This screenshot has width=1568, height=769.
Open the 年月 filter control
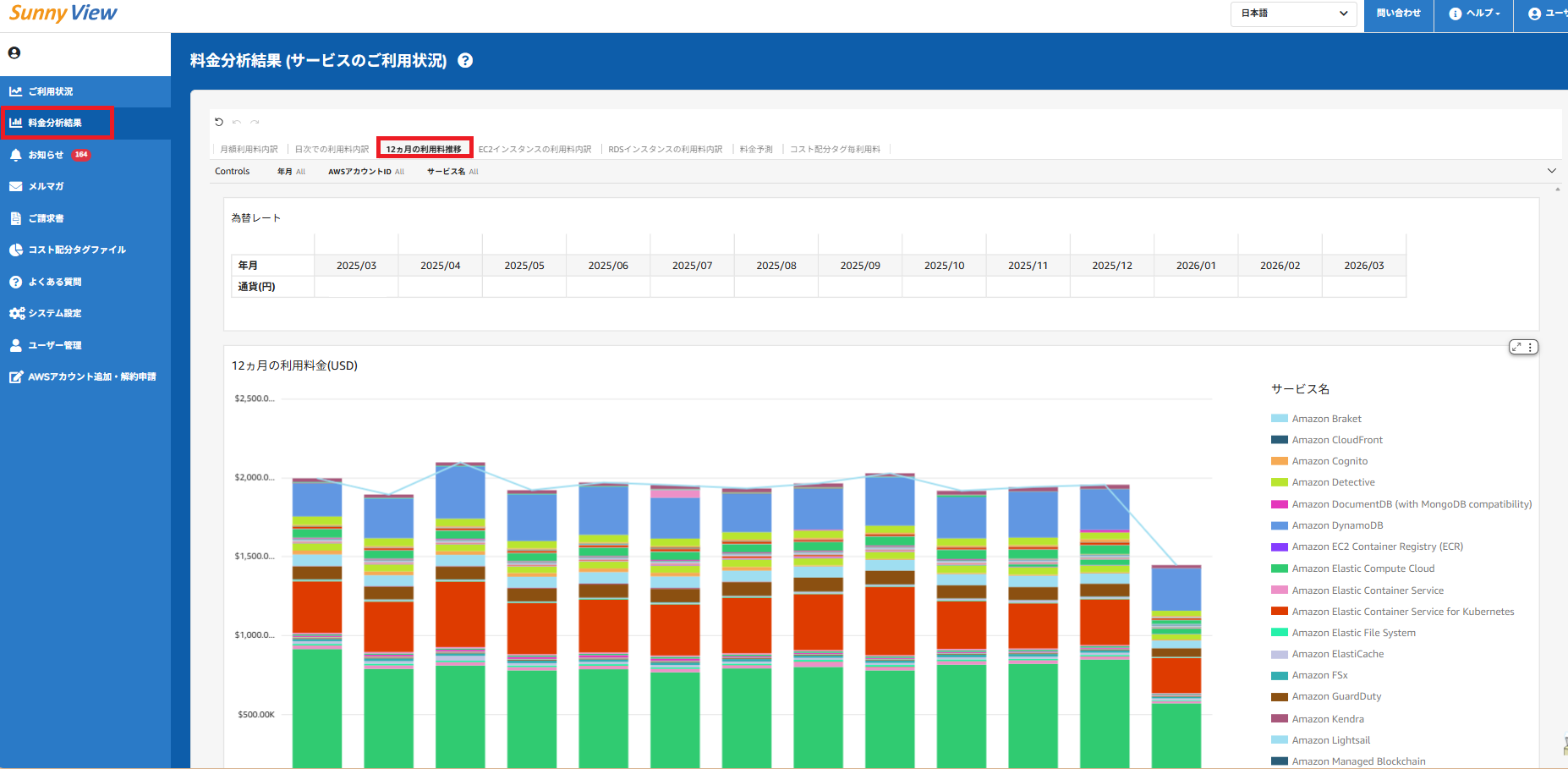click(291, 172)
